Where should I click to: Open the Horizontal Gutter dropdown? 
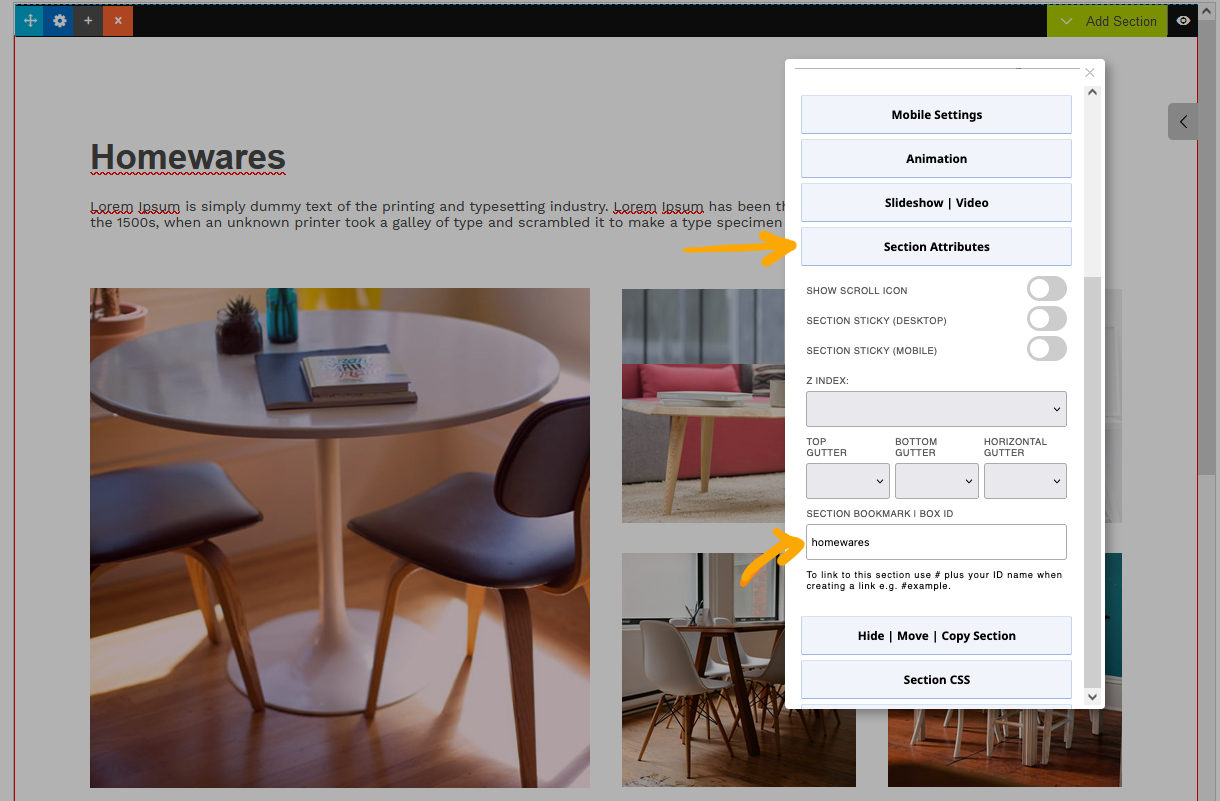[1025, 481]
